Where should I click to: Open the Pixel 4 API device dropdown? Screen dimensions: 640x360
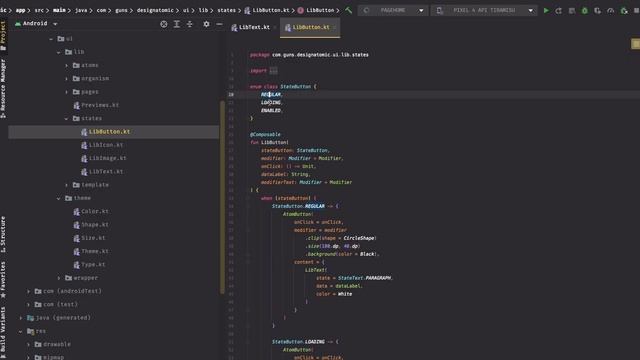pos(484,10)
